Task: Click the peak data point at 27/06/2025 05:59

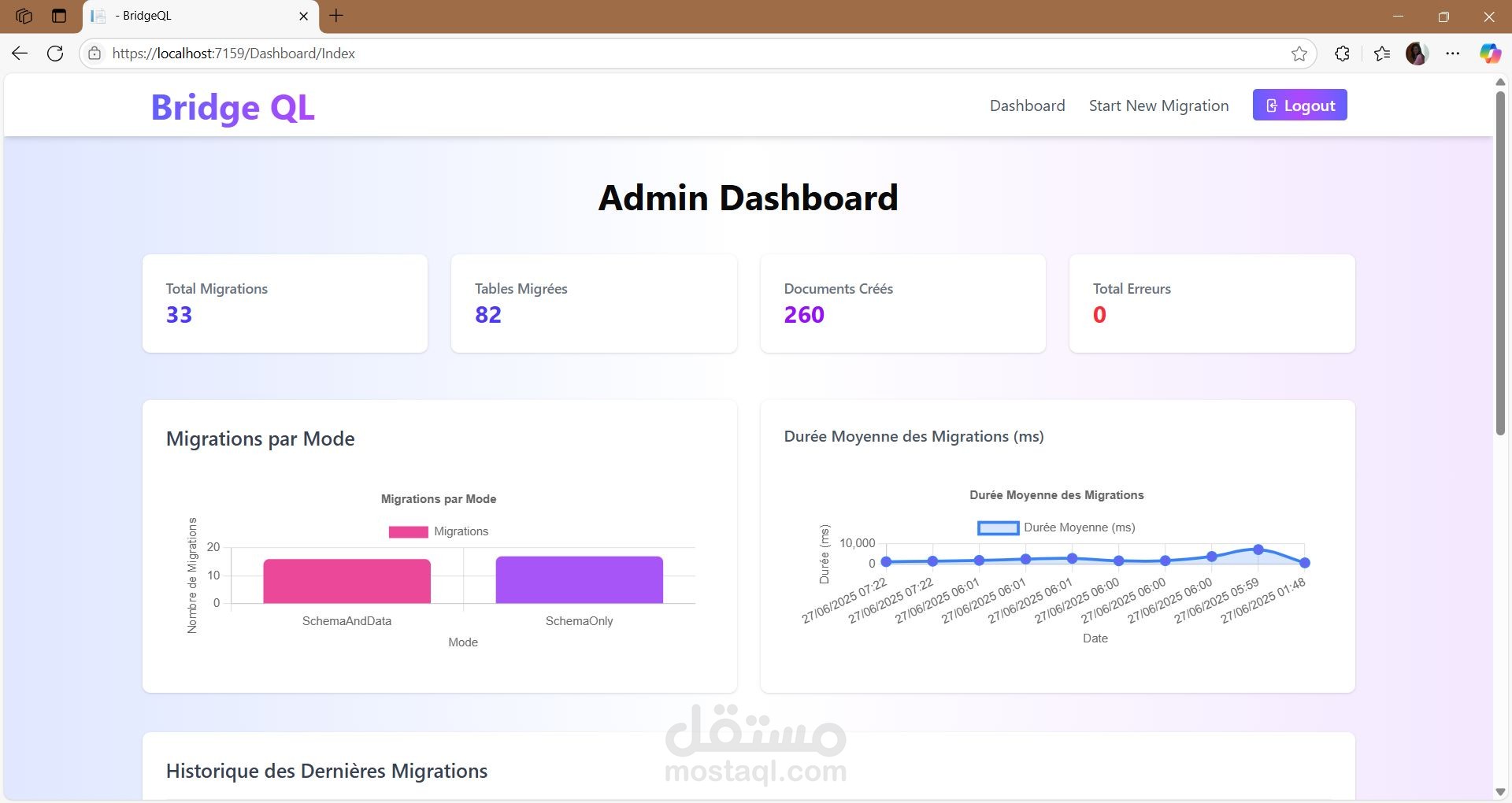Action: (x=1258, y=550)
